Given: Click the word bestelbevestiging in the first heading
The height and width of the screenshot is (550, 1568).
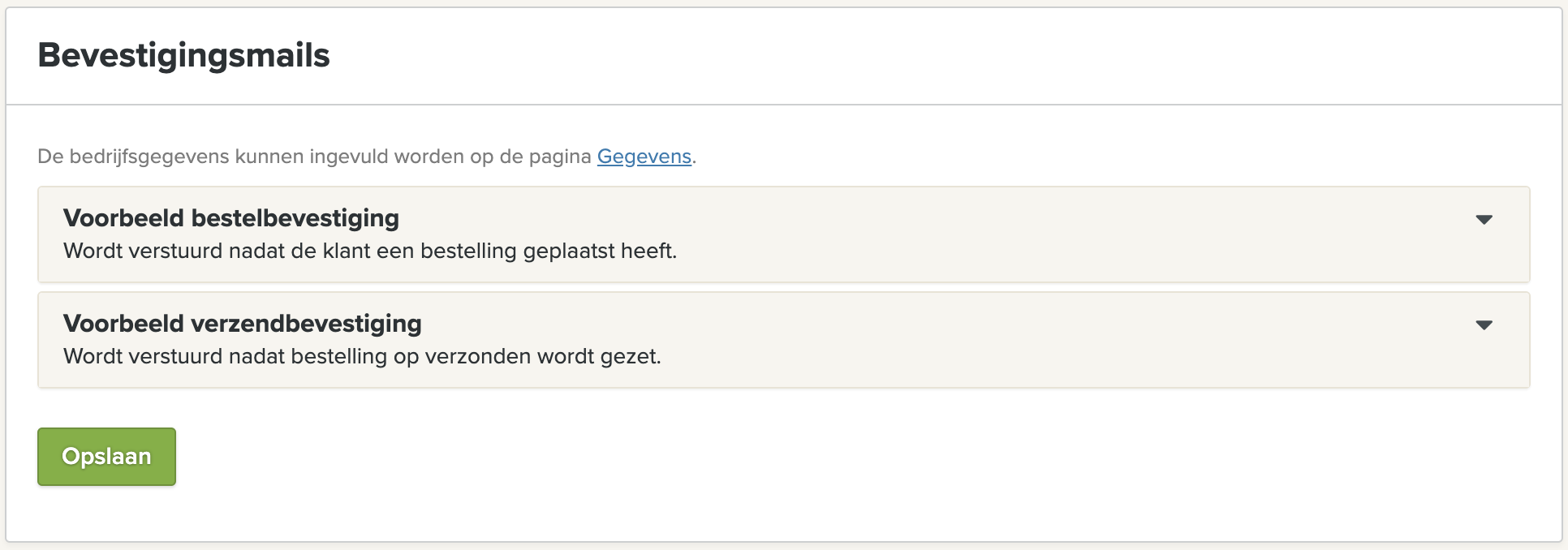Looking at the screenshot, I should click(295, 218).
